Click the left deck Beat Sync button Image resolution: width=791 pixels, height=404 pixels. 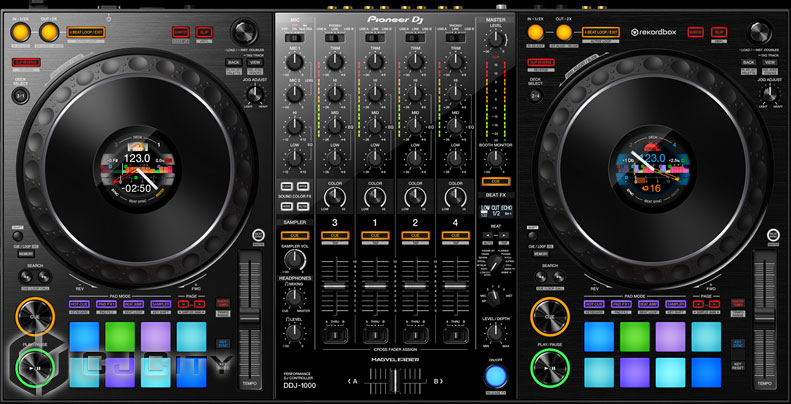pyautogui.click(x=258, y=235)
